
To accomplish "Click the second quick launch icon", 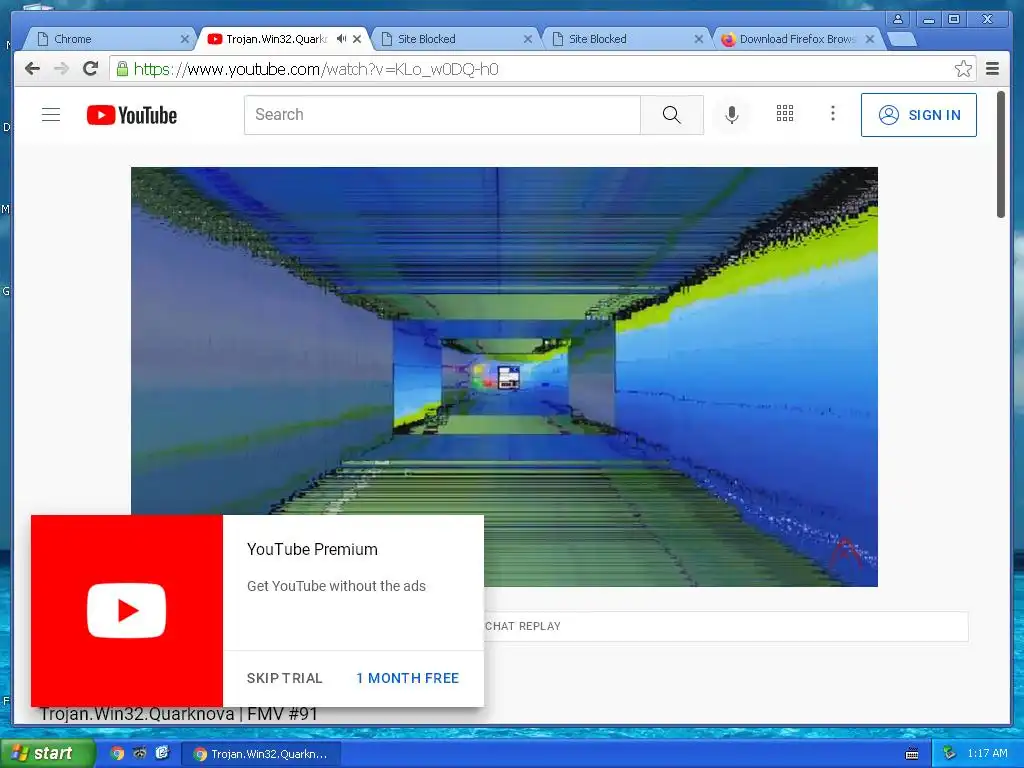I will [140, 754].
